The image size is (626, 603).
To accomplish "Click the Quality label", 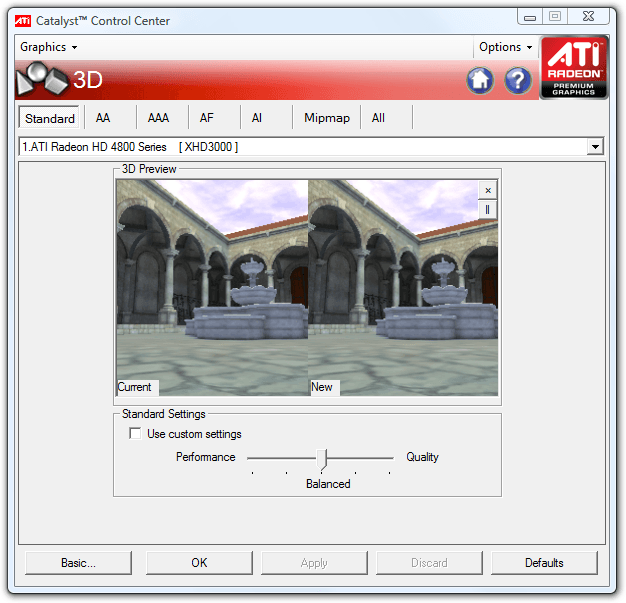I will [x=422, y=457].
